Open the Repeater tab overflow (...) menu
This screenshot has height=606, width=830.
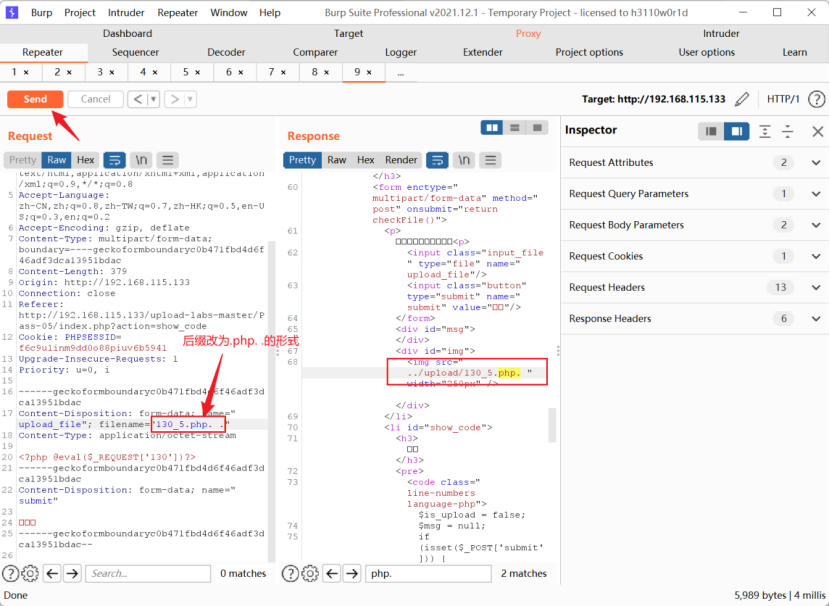tap(401, 73)
